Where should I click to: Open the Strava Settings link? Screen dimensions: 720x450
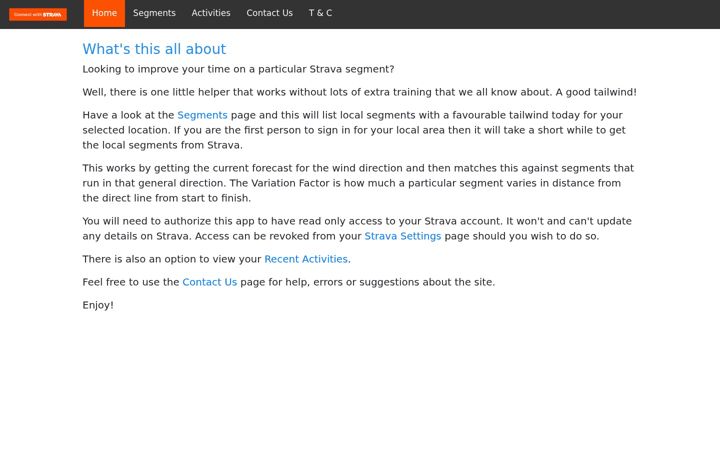[x=403, y=236]
